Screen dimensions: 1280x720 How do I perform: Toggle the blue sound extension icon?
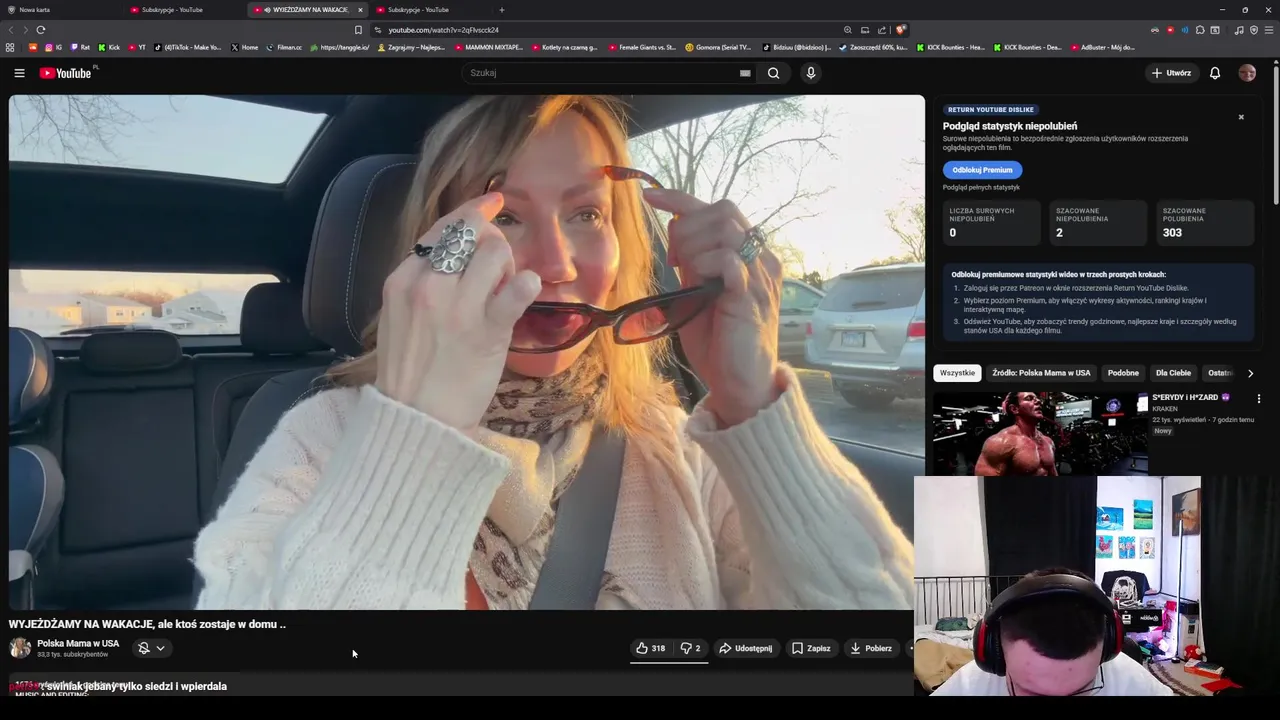1185,30
